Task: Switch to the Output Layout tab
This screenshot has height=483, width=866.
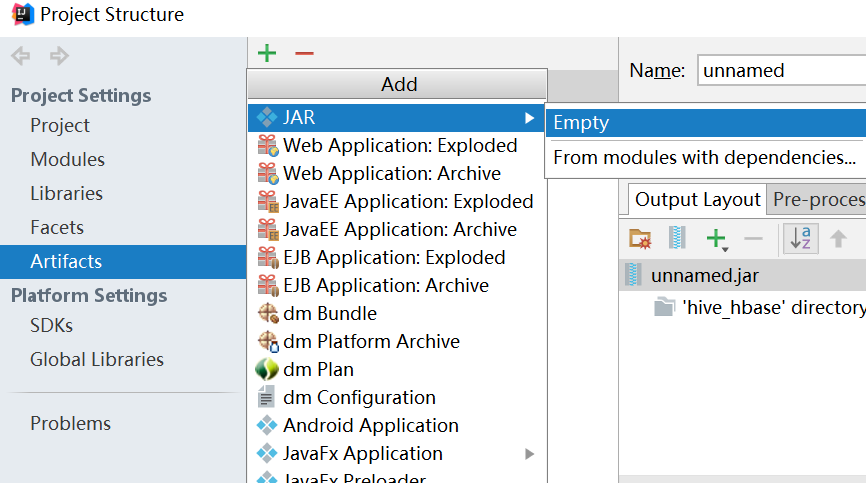Action: pos(698,199)
